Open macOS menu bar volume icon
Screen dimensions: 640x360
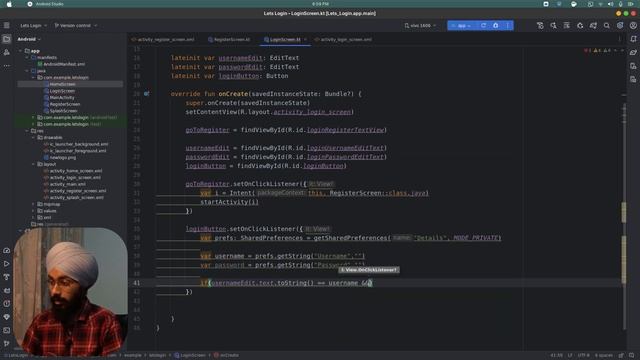click(x=611, y=4)
